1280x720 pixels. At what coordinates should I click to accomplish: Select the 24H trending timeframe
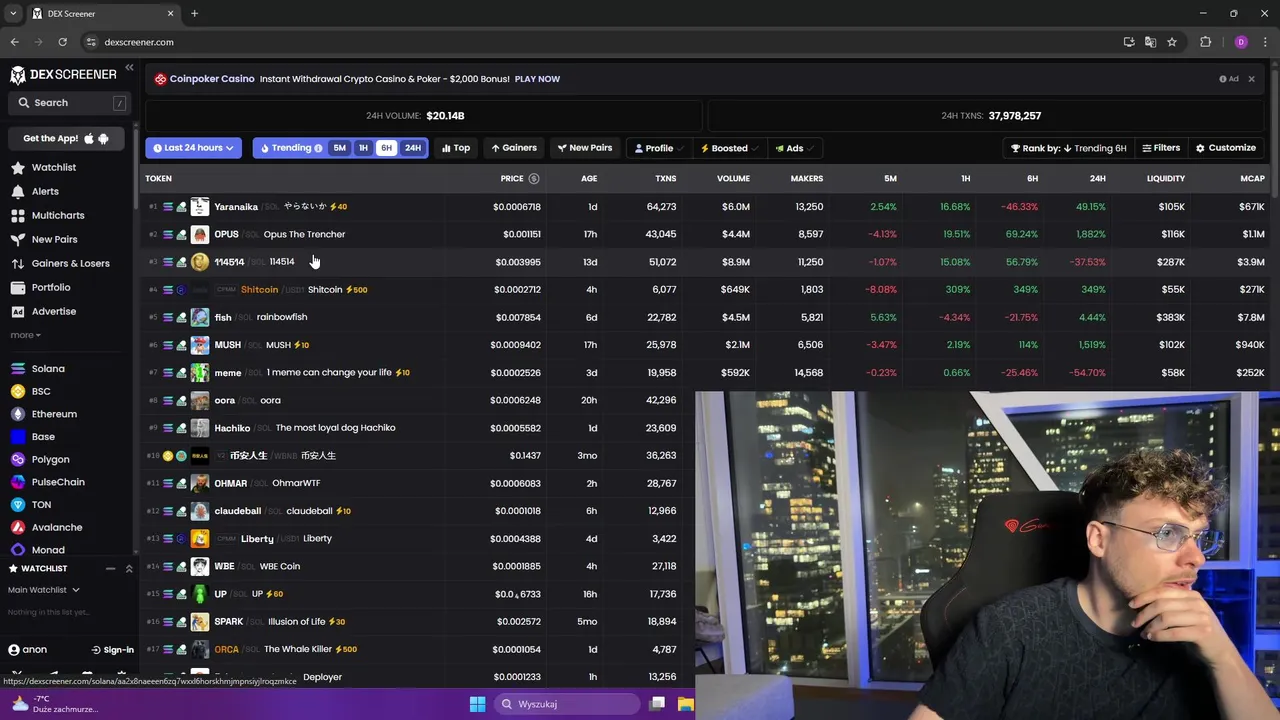pyautogui.click(x=413, y=148)
